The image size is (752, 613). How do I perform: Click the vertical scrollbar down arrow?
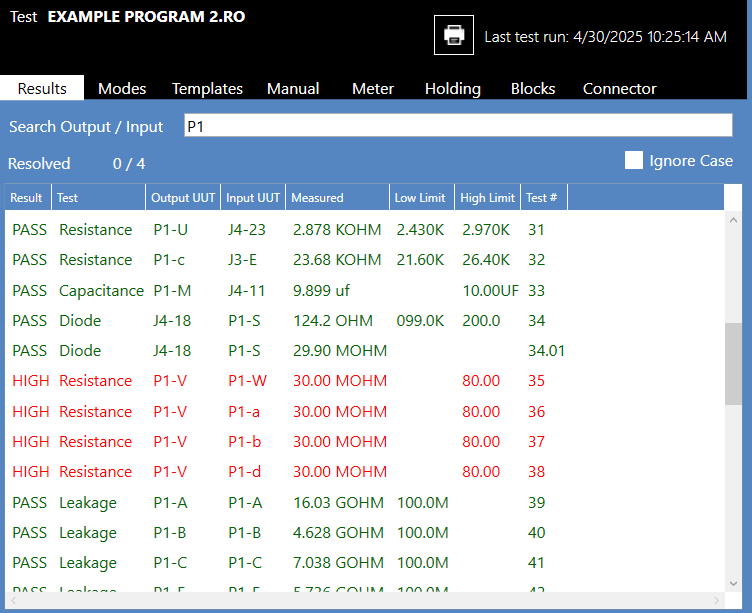[x=733, y=583]
